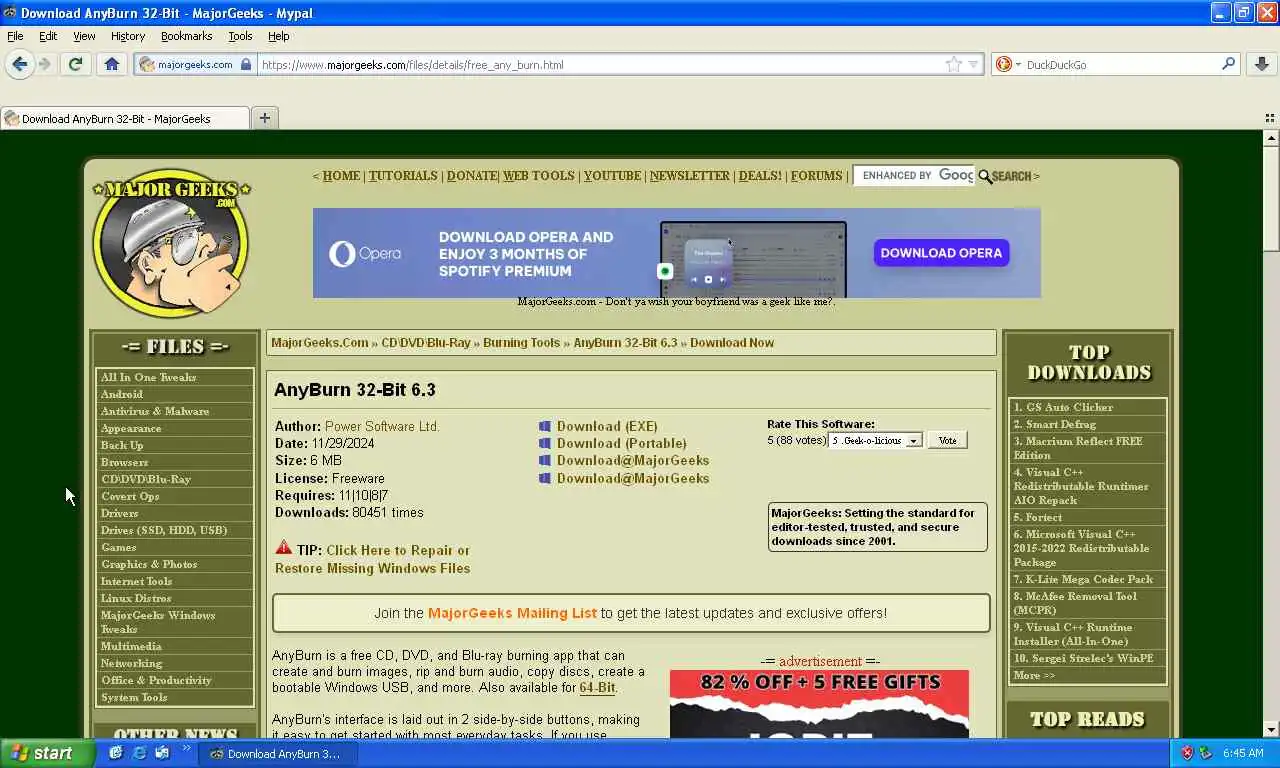Open the View menu

click(84, 36)
